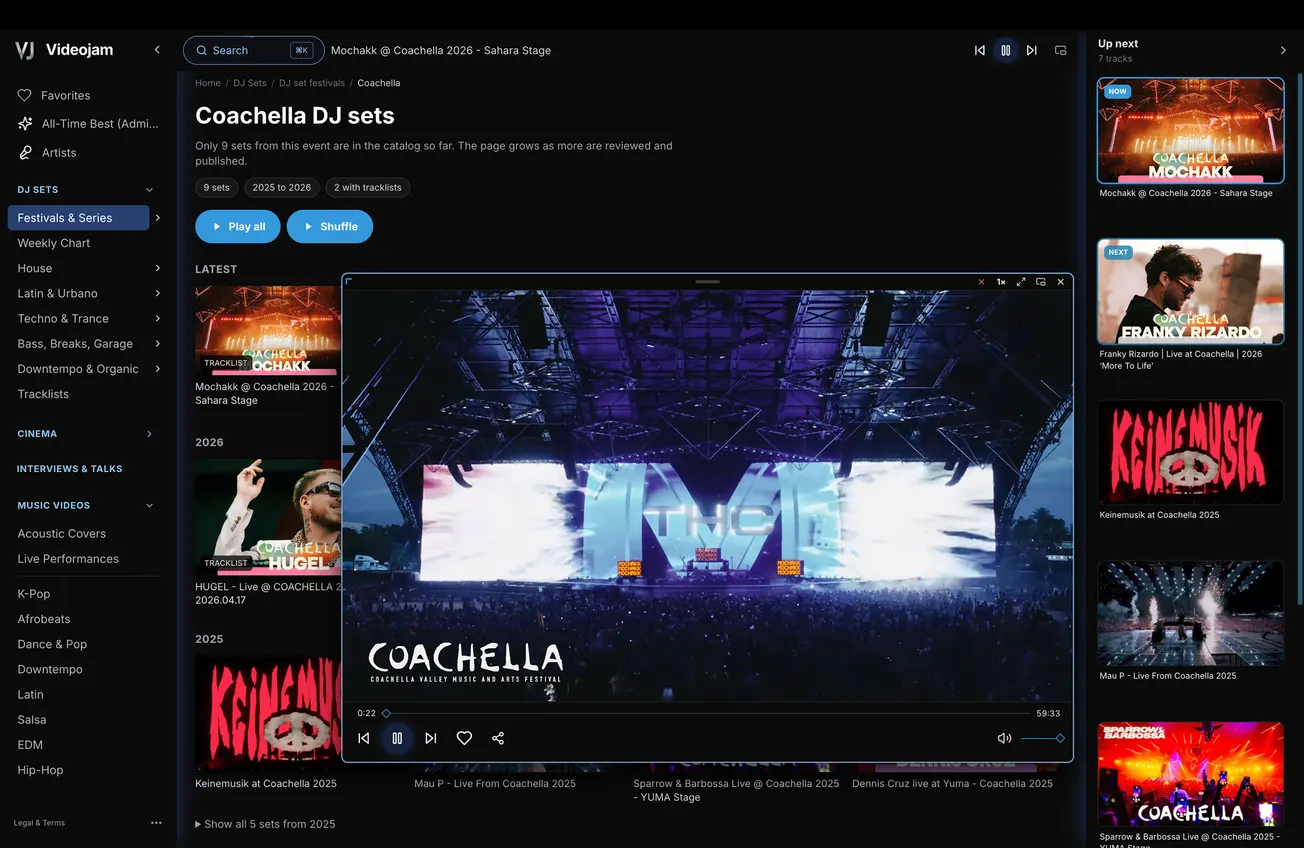Image resolution: width=1304 pixels, height=848 pixels.
Task: Expand the CINEMA sidebar section
Action: (x=150, y=434)
